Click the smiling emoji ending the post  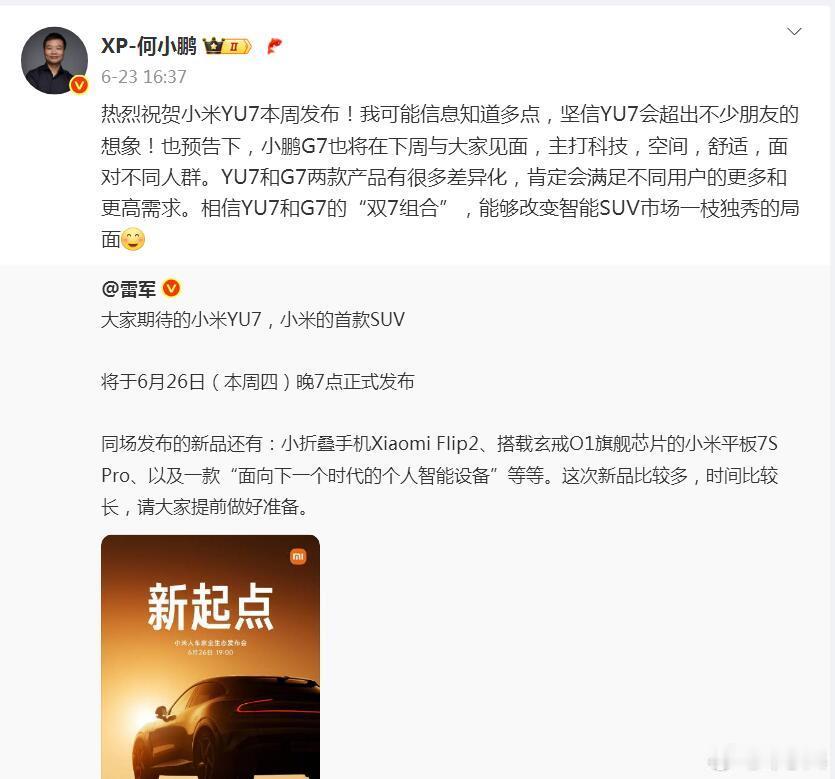click(x=133, y=239)
